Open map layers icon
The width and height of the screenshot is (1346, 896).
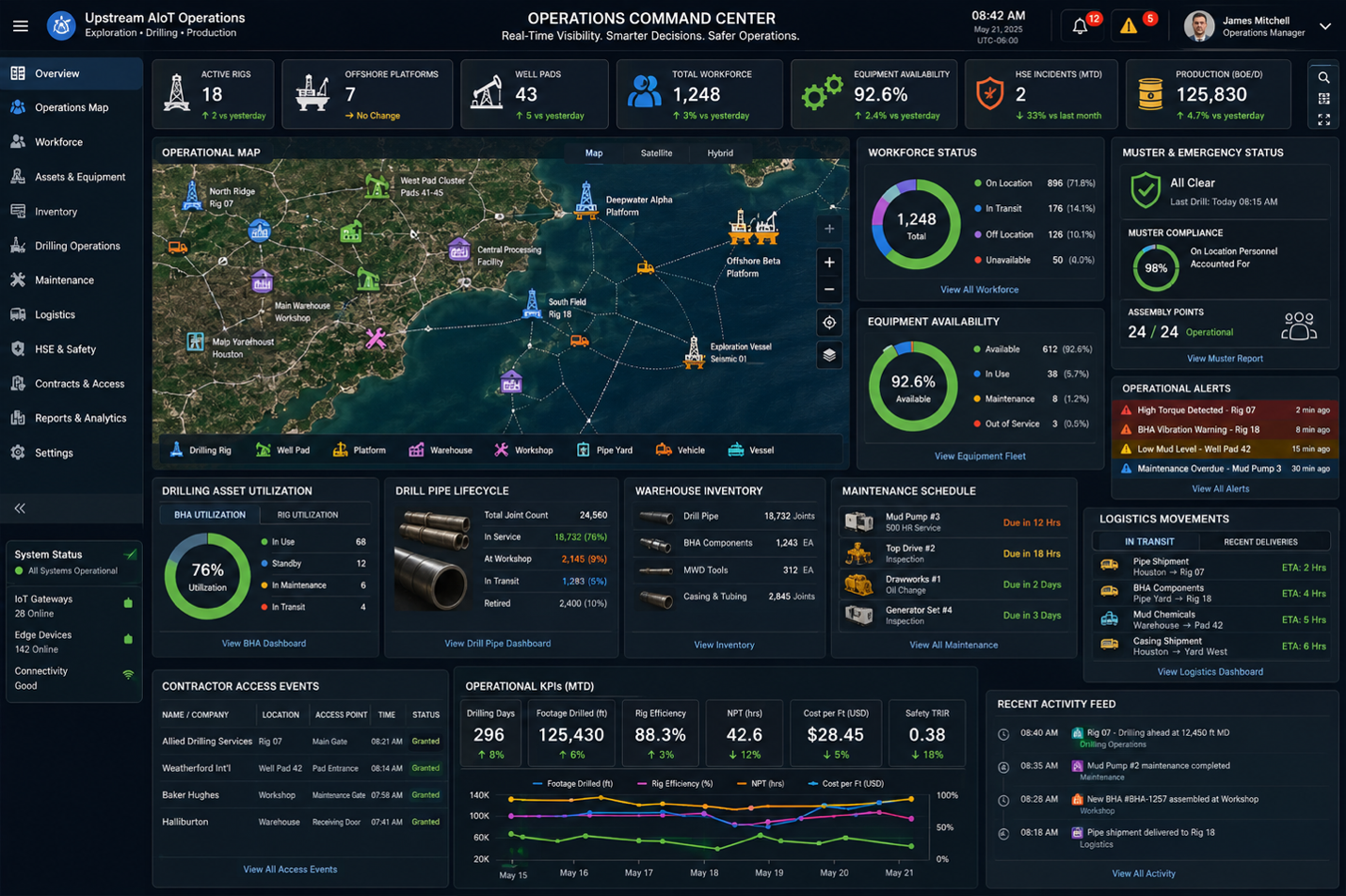point(829,355)
